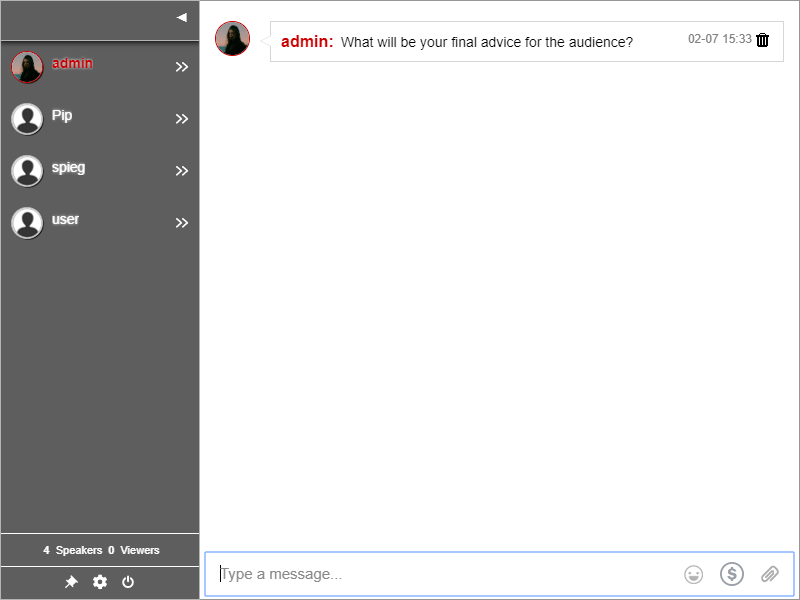Select spieg in the speakers list

pos(68,167)
